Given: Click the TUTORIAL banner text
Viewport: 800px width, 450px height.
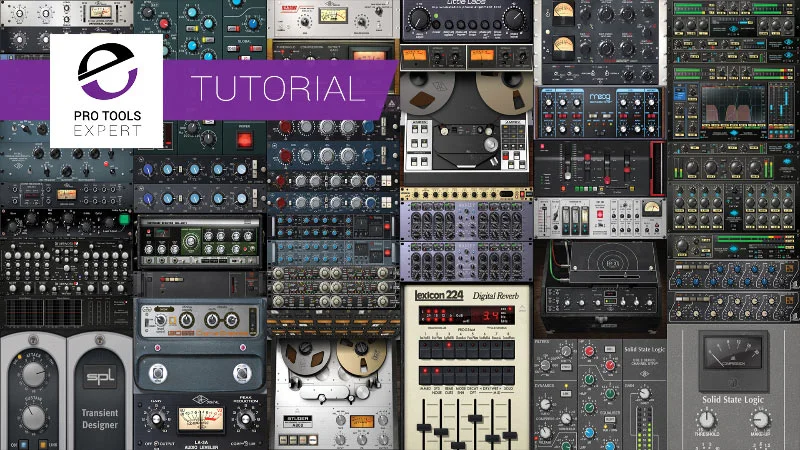Looking at the screenshot, I should coord(279,89).
